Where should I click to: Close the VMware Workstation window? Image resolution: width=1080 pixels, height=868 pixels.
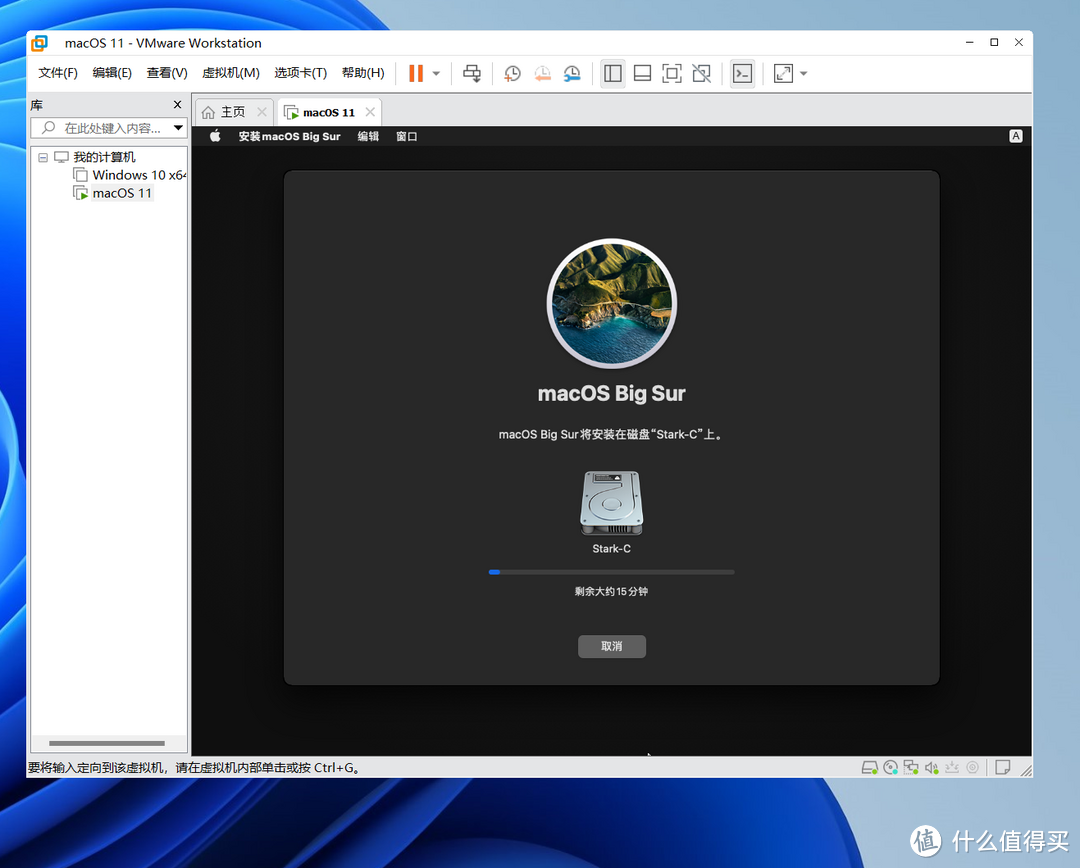(1019, 43)
